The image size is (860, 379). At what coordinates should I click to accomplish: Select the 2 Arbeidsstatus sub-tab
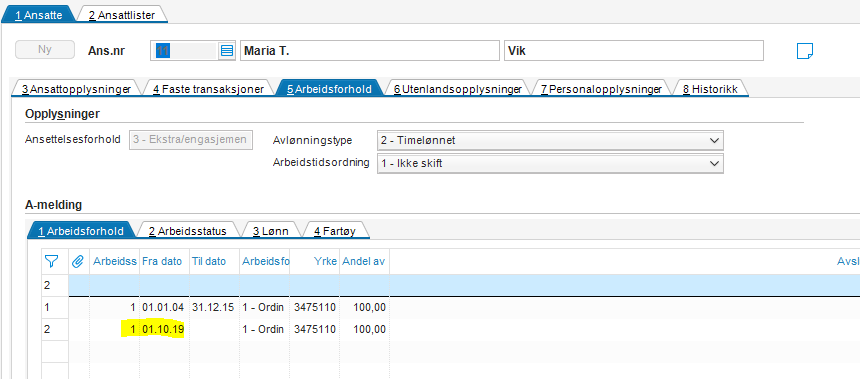point(188,231)
